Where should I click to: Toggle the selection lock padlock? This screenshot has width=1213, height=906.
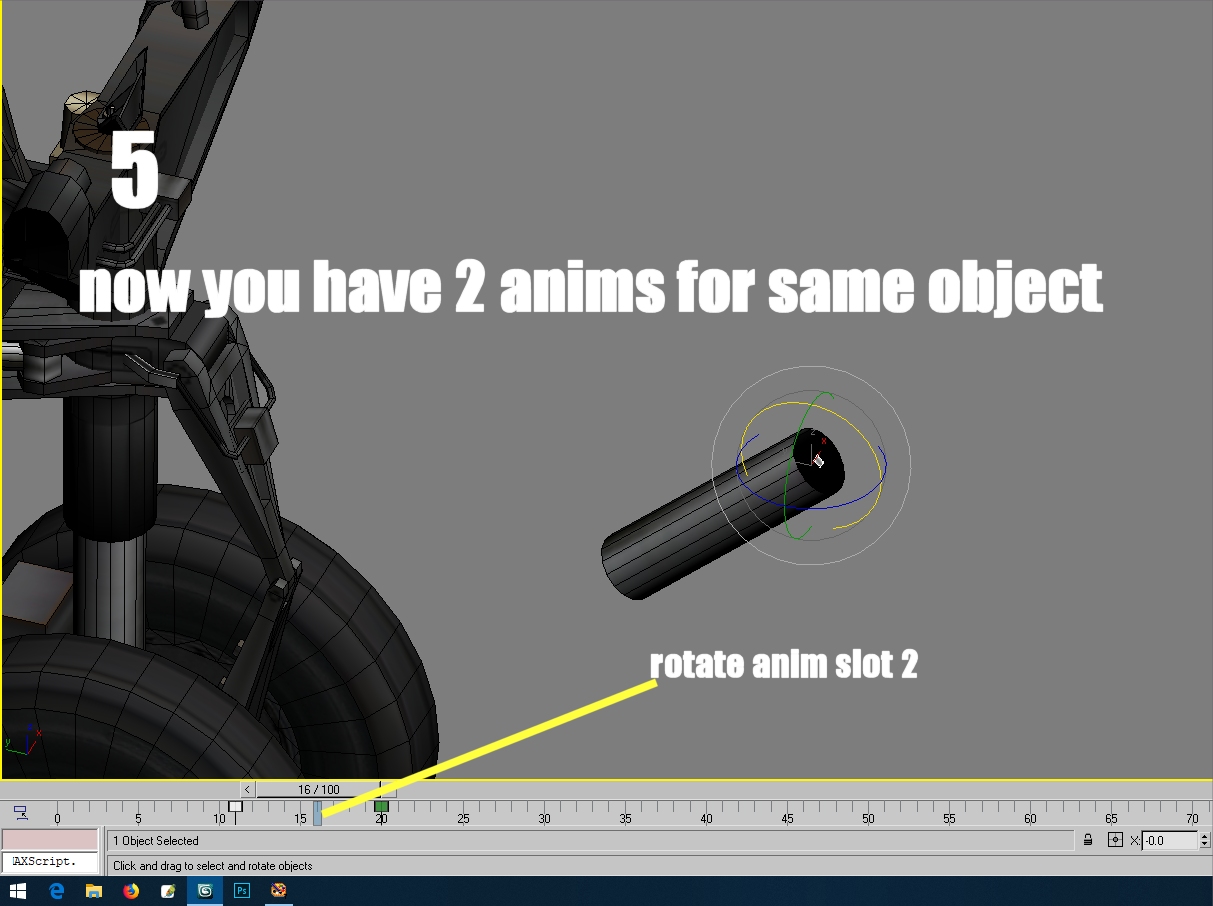pos(1088,840)
